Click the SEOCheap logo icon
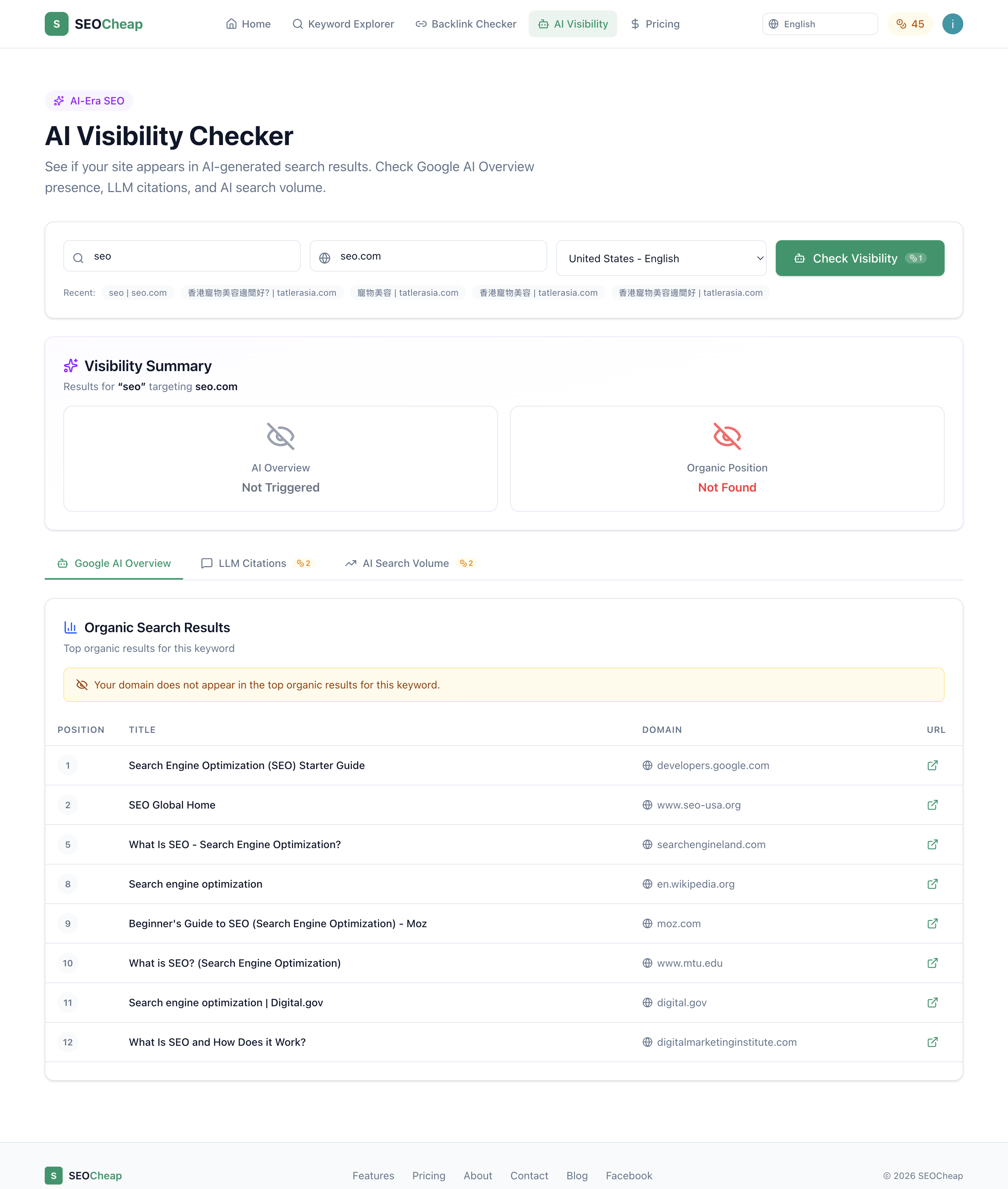The image size is (1008, 1189). (56, 24)
